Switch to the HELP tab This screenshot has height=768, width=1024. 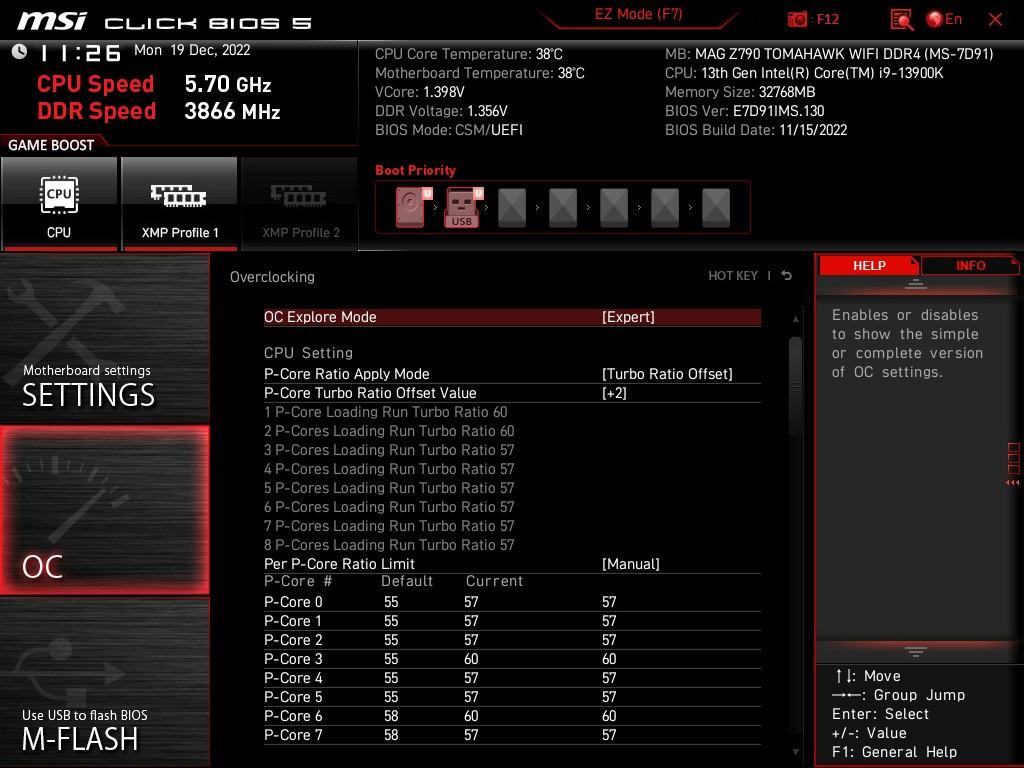(x=869, y=265)
